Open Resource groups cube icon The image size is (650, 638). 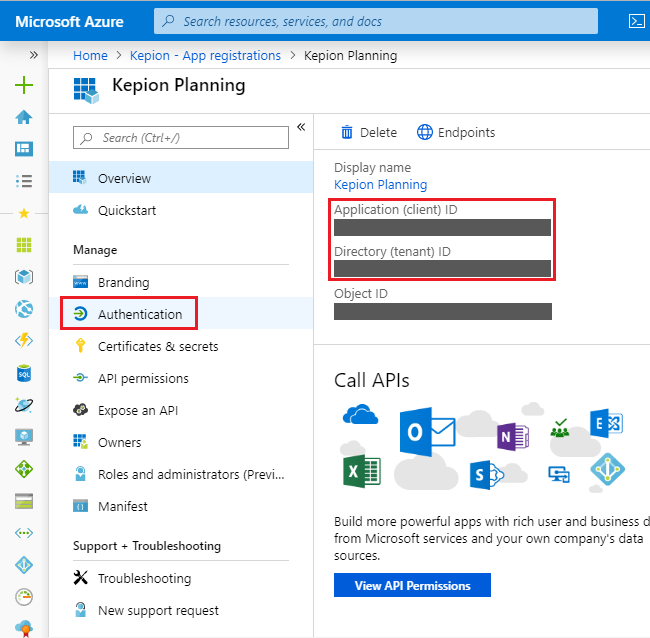pos(24,277)
